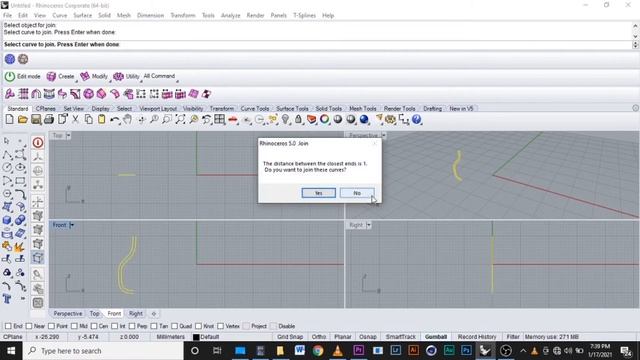This screenshot has width=640, height=360.
Task: Click the black Default layer color swatch
Action: (x=196, y=337)
